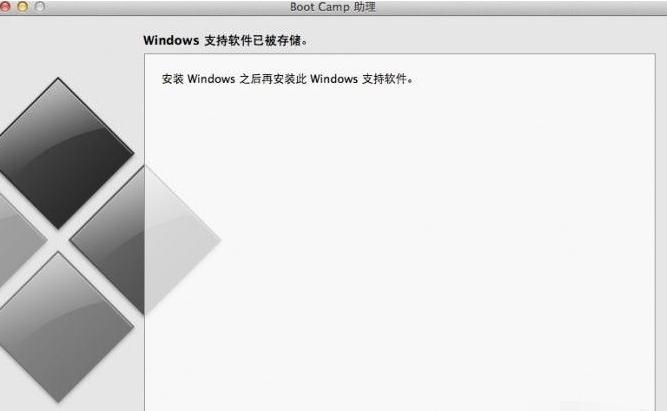The width and height of the screenshot is (667, 411).
Task: Click the first Windows word in the message
Action: tap(211, 79)
